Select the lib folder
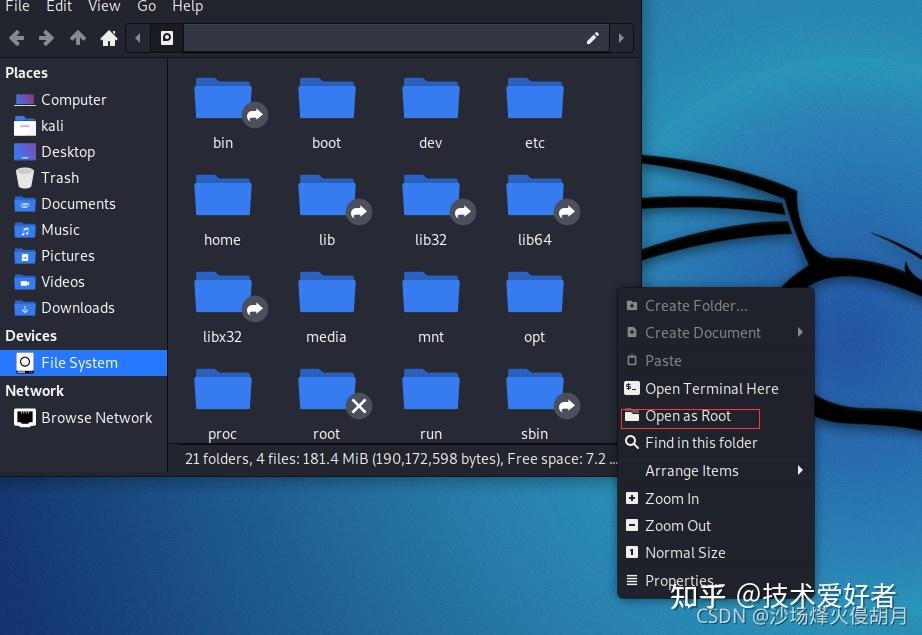This screenshot has width=922, height=635. click(x=327, y=210)
